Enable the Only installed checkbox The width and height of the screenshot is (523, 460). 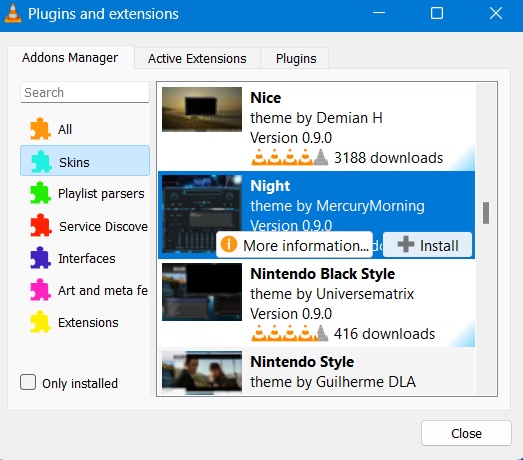[x=28, y=382]
